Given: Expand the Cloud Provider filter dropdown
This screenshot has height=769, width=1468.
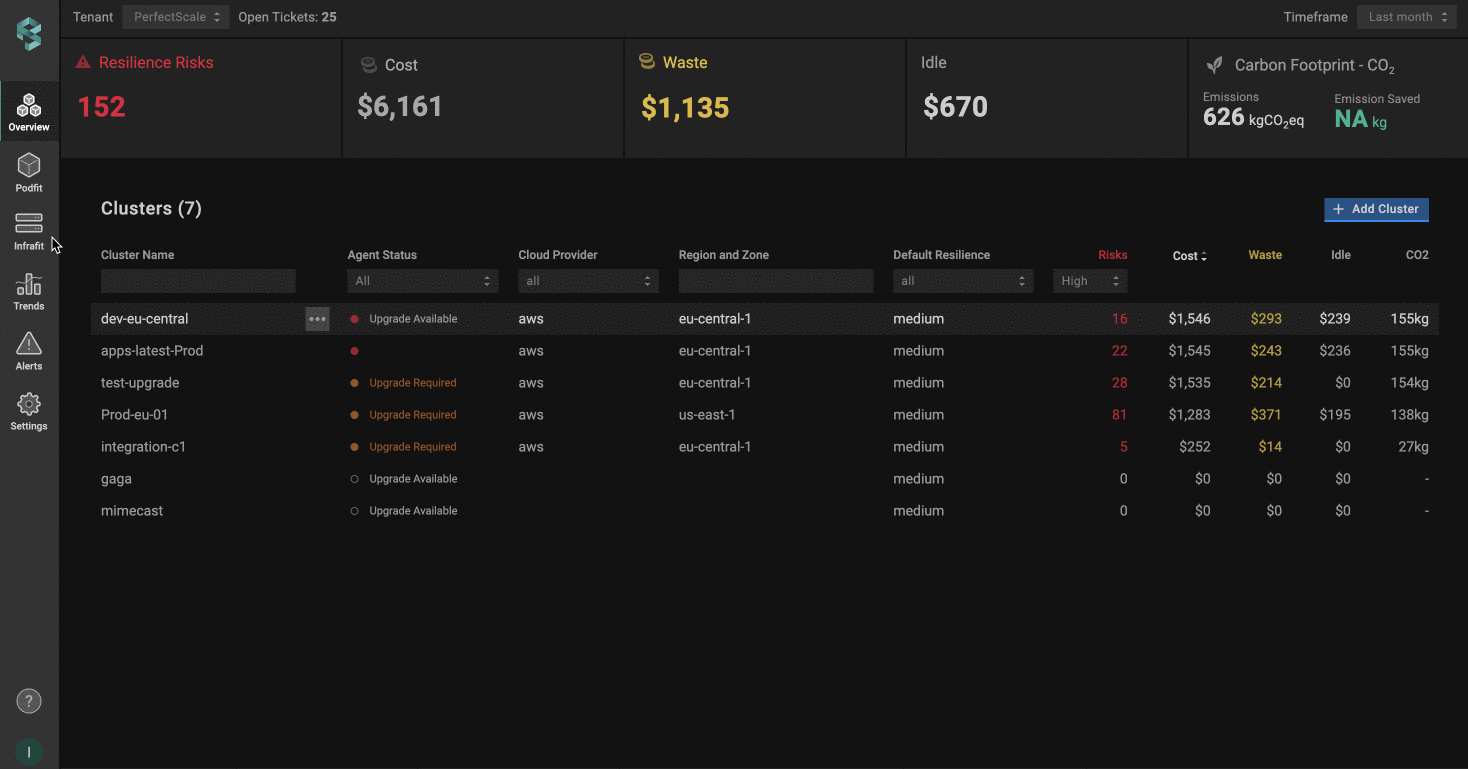Looking at the screenshot, I should [x=588, y=281].
